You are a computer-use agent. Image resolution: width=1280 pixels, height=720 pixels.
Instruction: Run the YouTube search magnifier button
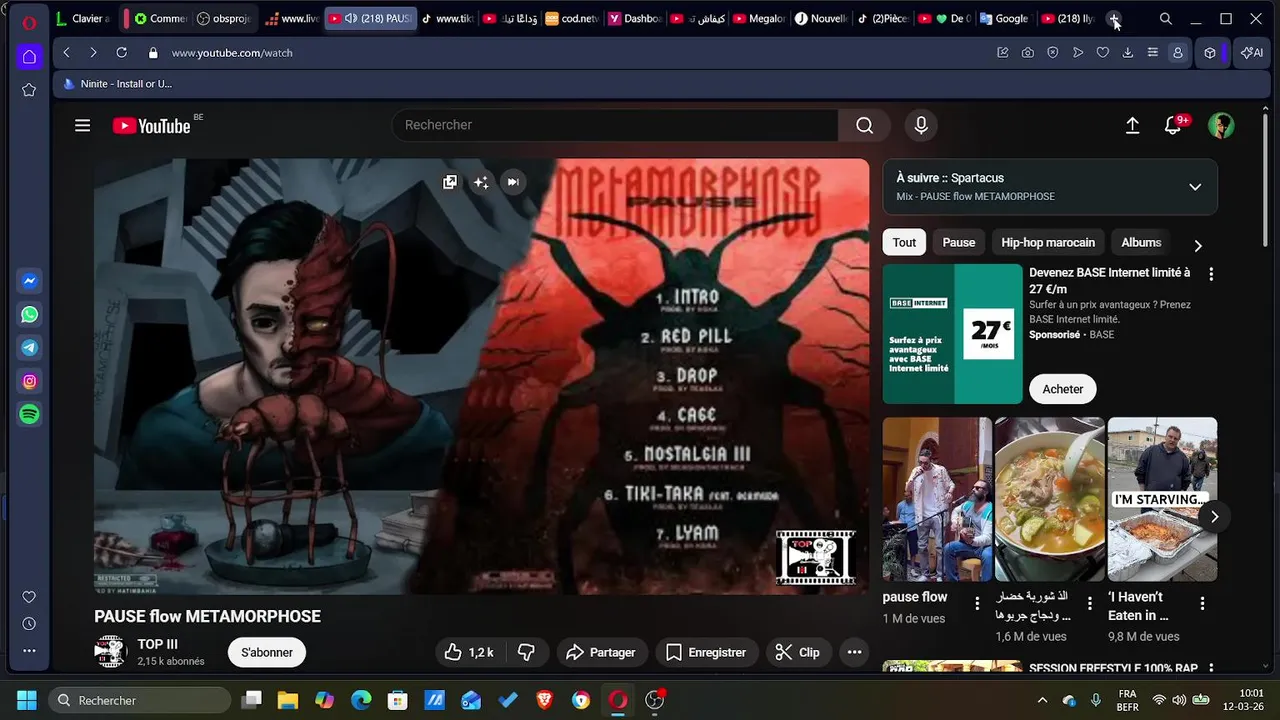865,125
